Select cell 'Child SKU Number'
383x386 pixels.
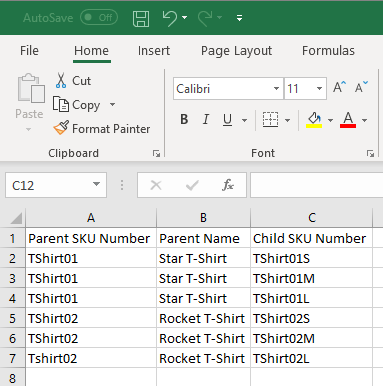(311, 238)
